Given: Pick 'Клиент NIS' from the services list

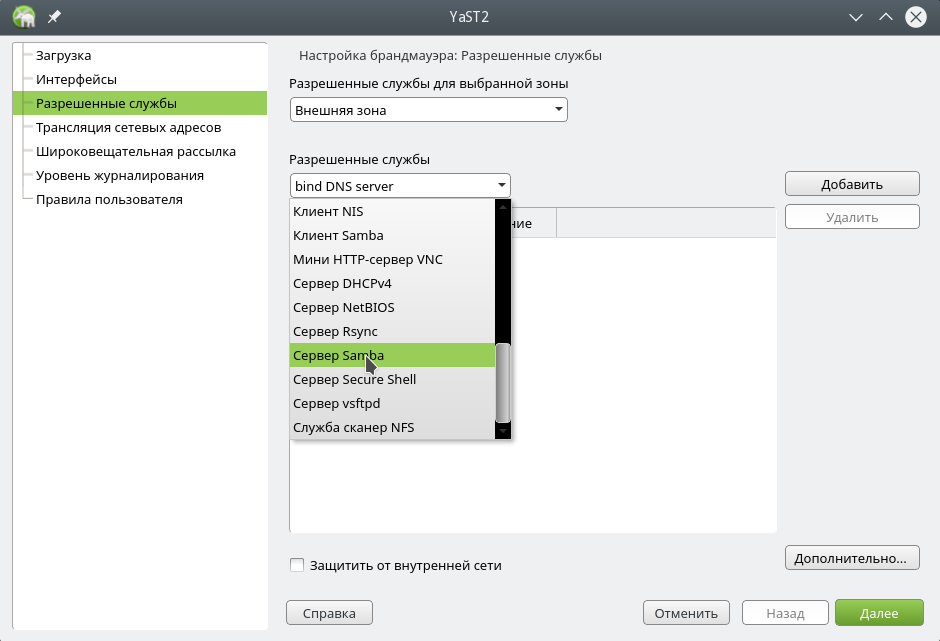Looking at the screenshot, I should pyautogui.click(x=392, y=211).
